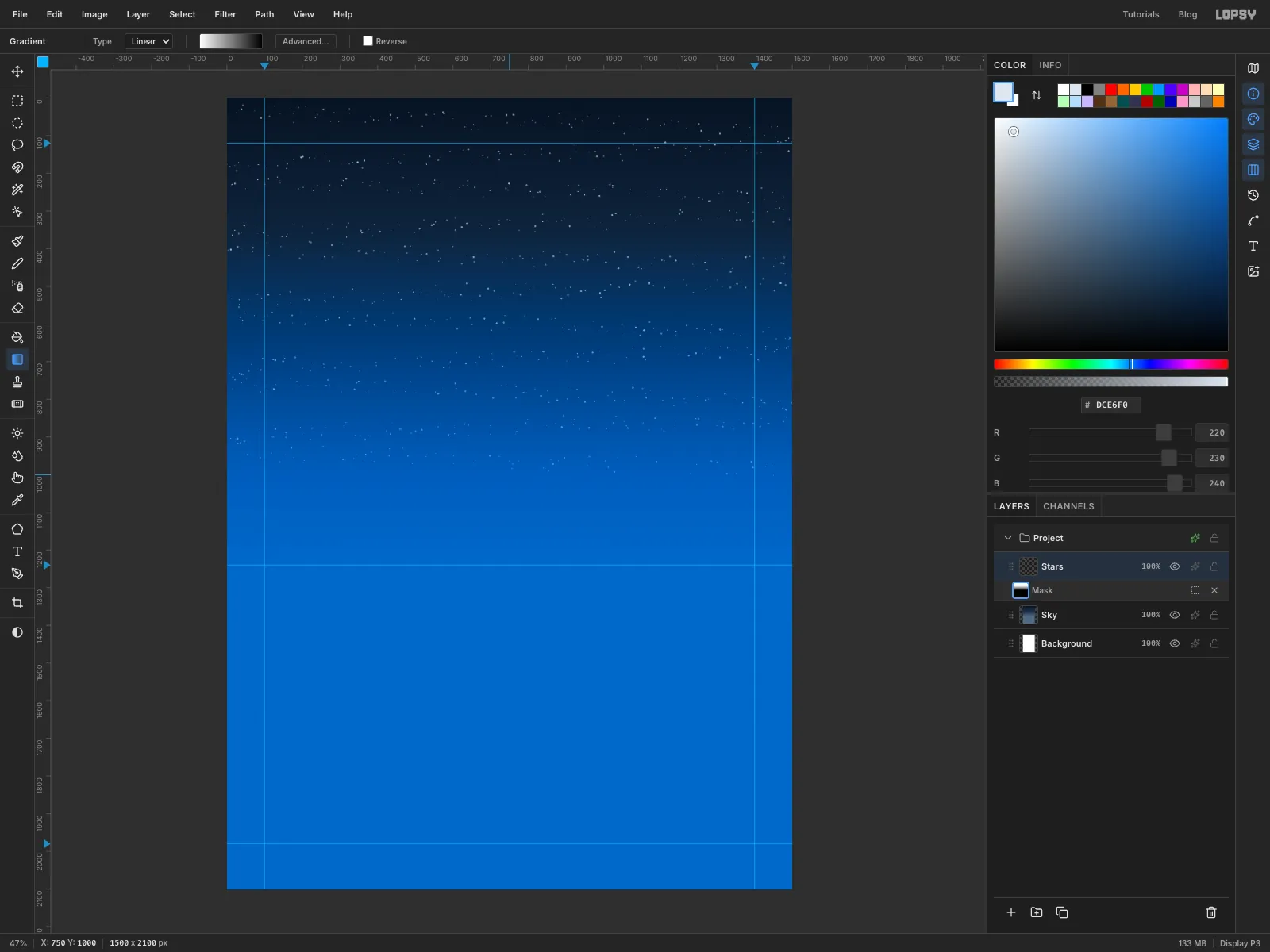Select the Eraser tool
1270x952 pixels.
pyautogui.click(x=17, y=308)
